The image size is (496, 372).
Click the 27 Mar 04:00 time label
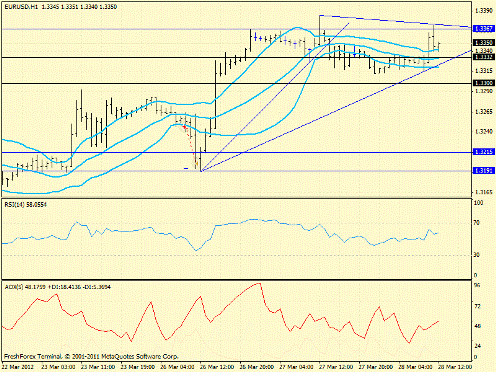coord(297,367)
